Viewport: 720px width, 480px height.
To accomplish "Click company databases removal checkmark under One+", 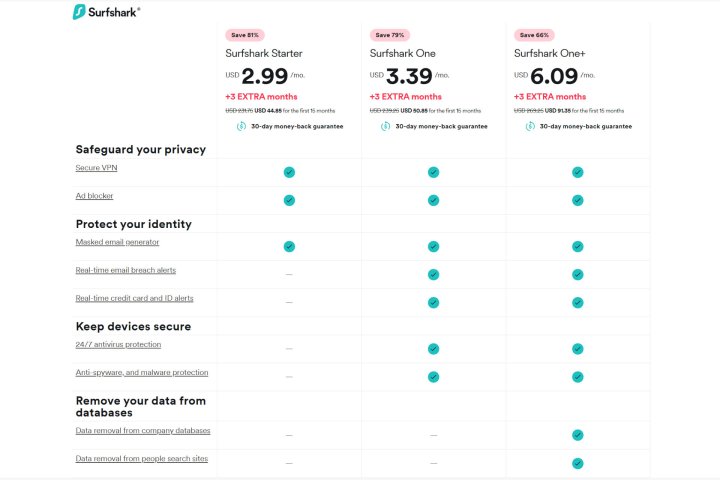I will coord(577,435).
